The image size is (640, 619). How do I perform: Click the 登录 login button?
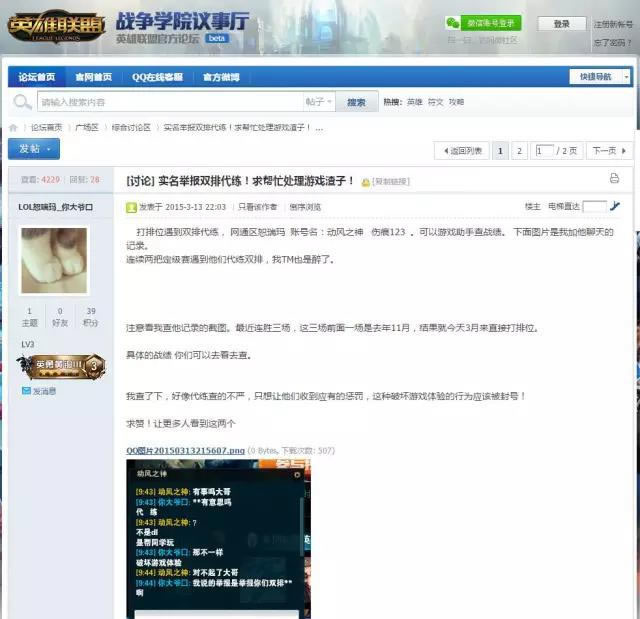pyautogui.click(x=561, y=24)
